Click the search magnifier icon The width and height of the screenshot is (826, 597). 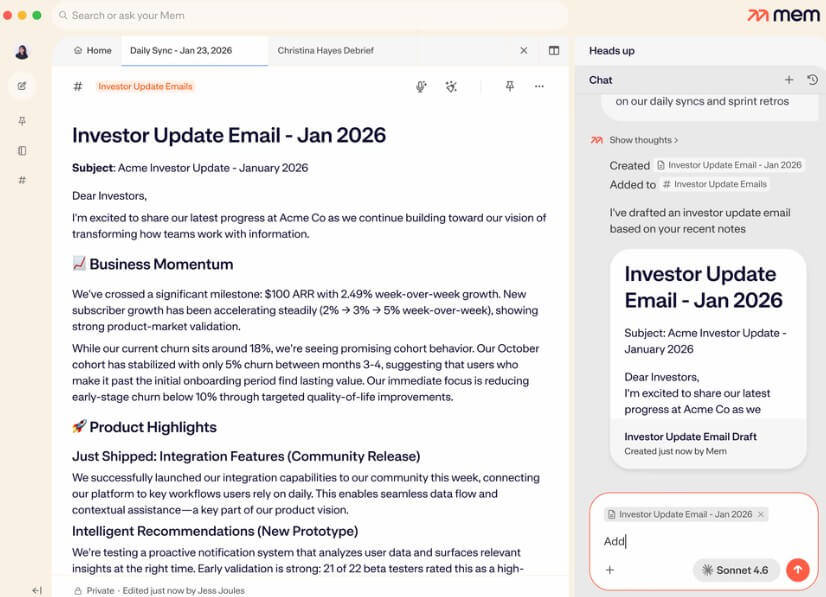point(63,15)
